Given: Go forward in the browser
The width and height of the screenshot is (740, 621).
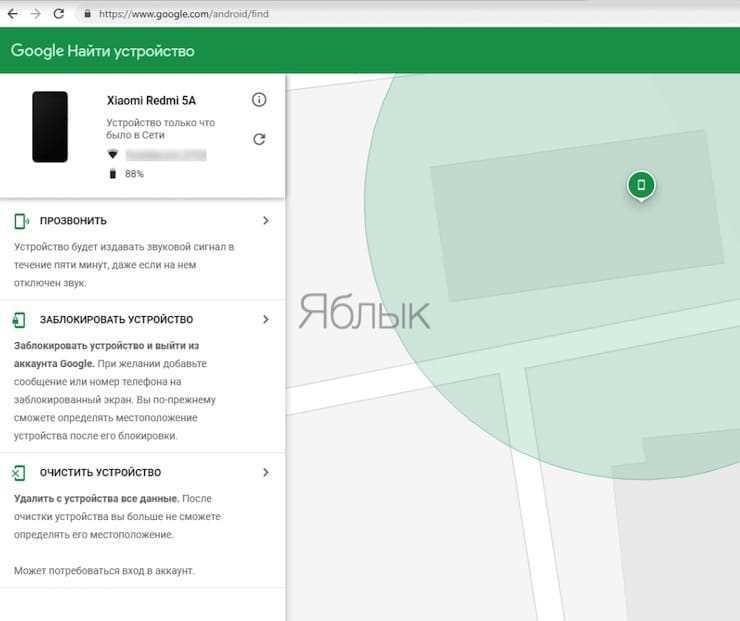Looking at the screenshot, I should pos(35,14).
